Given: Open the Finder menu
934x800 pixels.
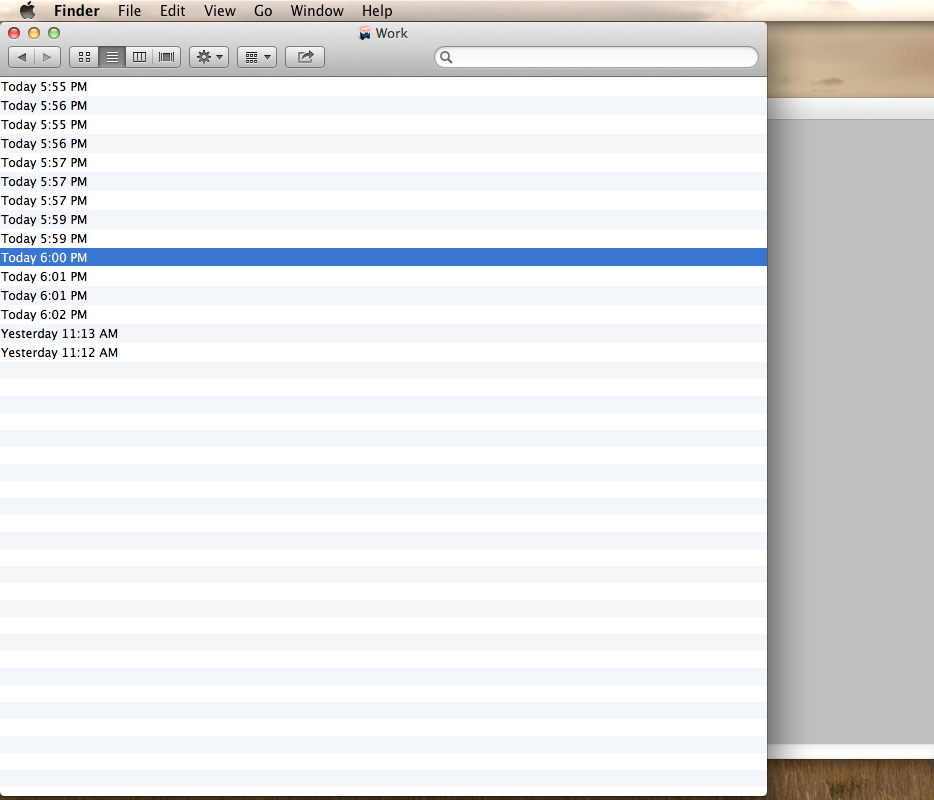Looking at the screenshot, I should coord(76,11).
